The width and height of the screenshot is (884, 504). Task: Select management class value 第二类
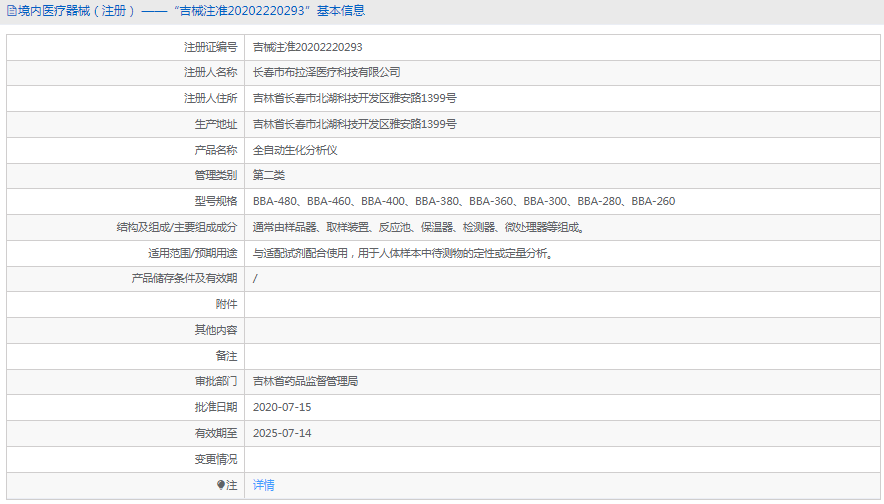tap(268, 175)
